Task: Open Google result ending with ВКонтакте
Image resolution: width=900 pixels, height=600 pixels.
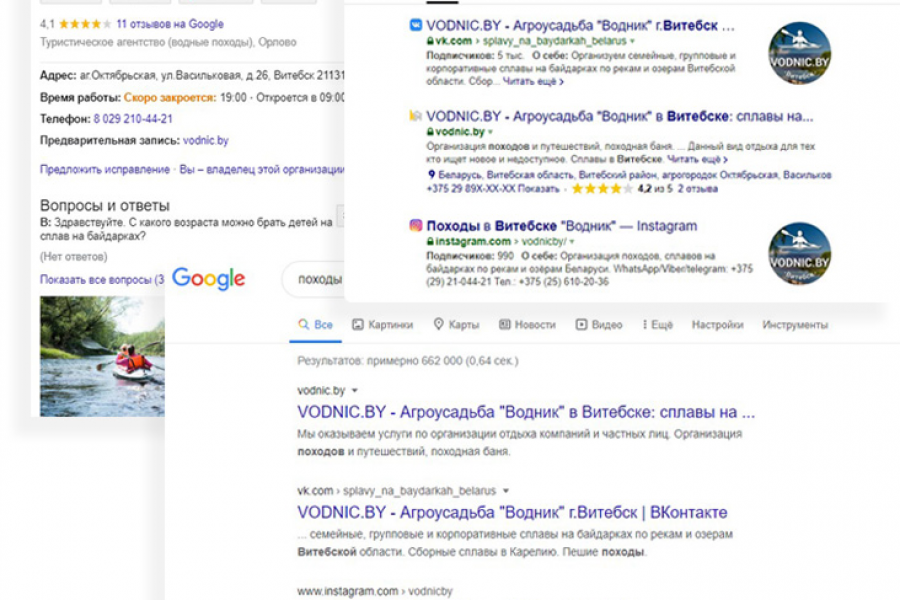Action: [512, 512]
